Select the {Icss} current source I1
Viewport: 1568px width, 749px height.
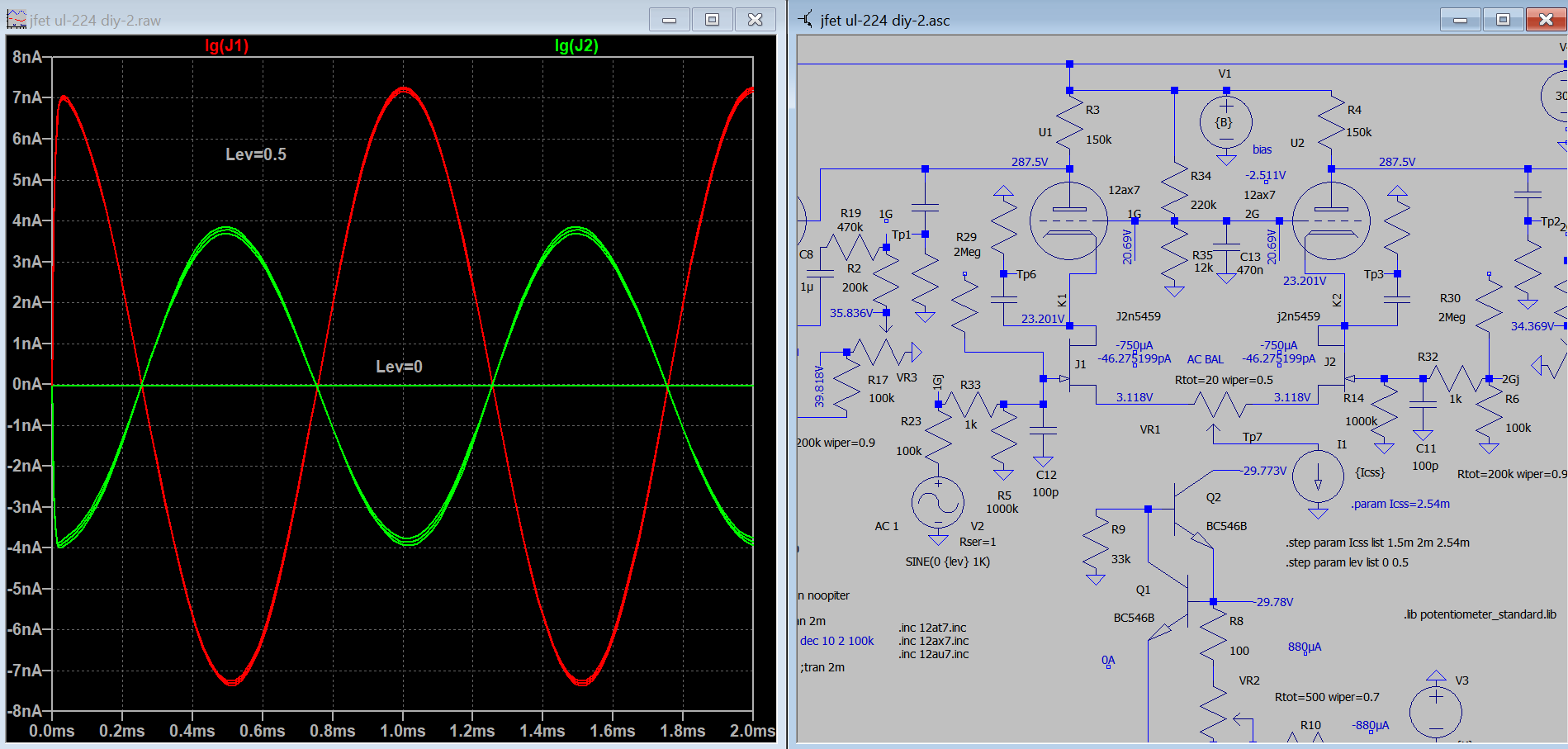click(1318, 477)
